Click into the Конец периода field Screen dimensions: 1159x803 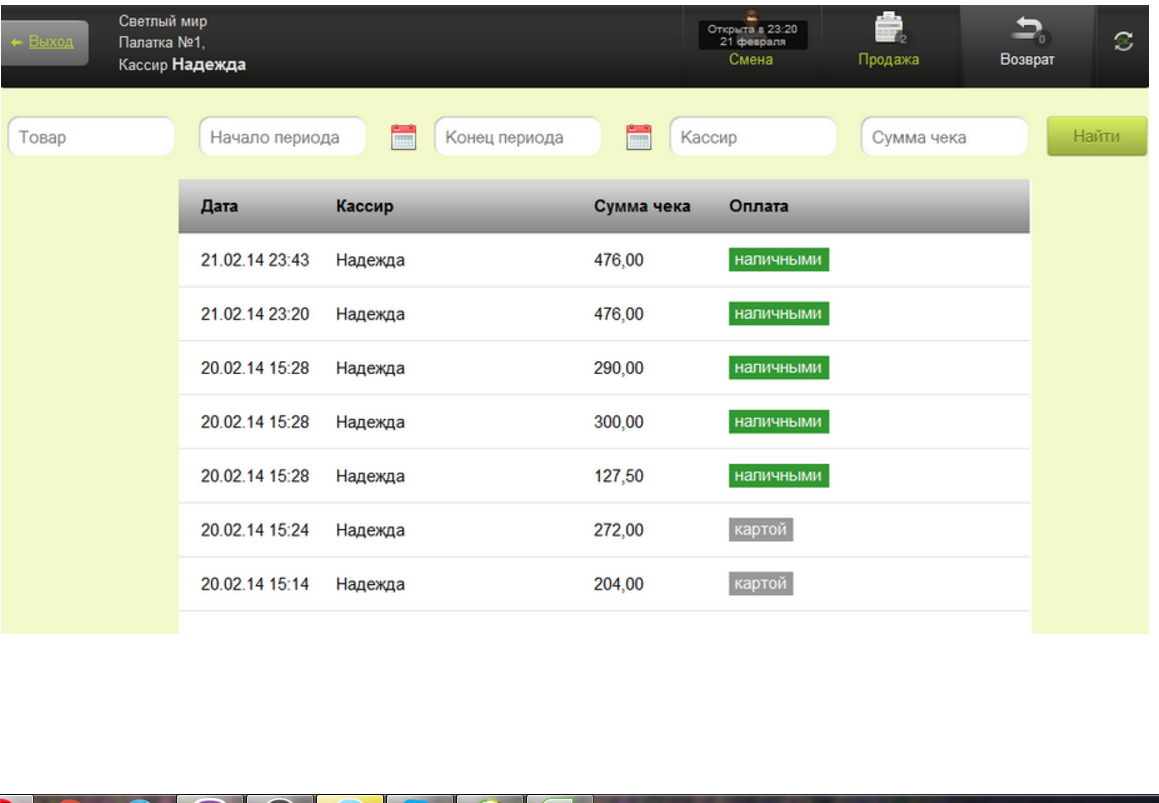click(x=517, y=137)
